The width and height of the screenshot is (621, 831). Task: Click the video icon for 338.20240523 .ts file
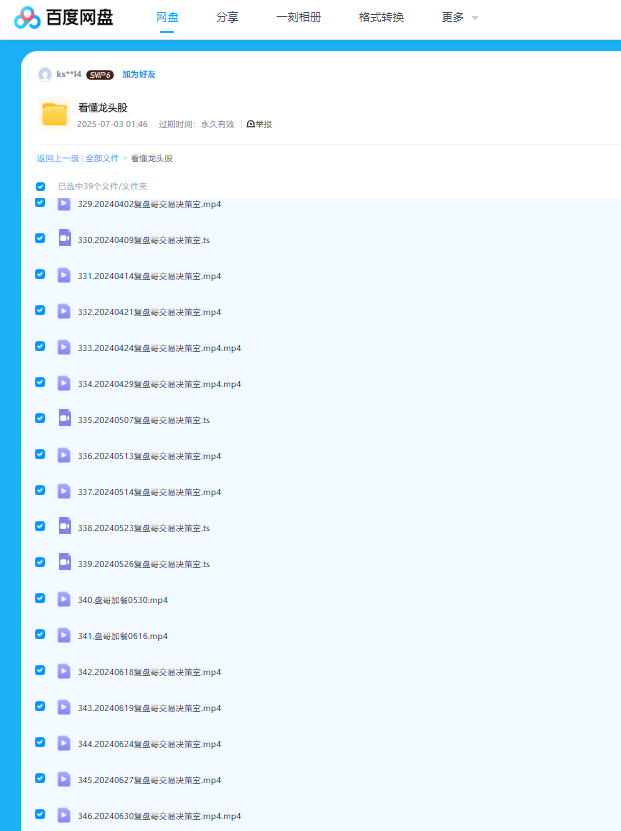coord(64,527)
